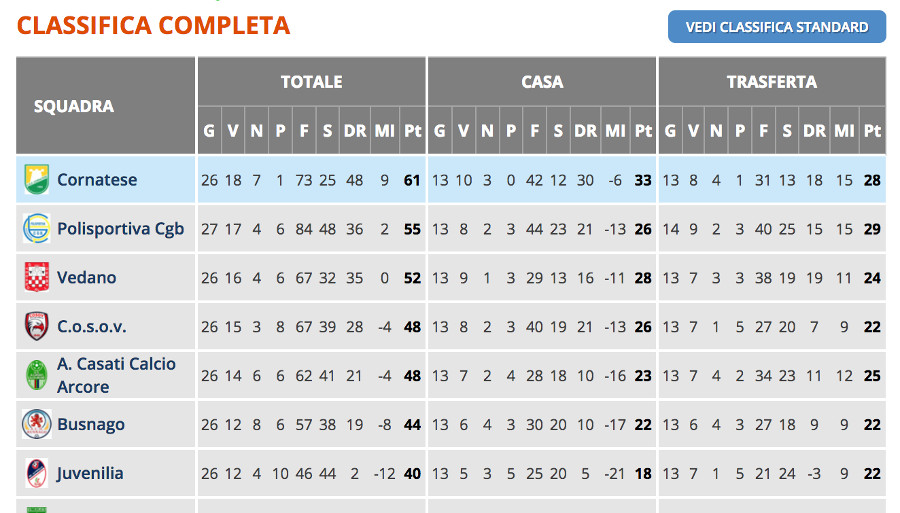Open the Cornatese team page link

[x=97, y=180]
